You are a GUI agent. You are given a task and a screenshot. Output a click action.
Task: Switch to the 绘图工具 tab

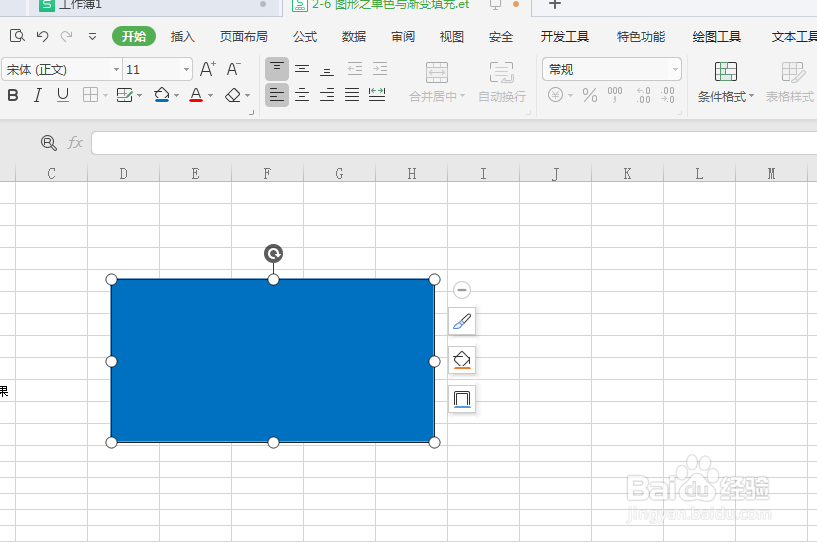(716, 36)
